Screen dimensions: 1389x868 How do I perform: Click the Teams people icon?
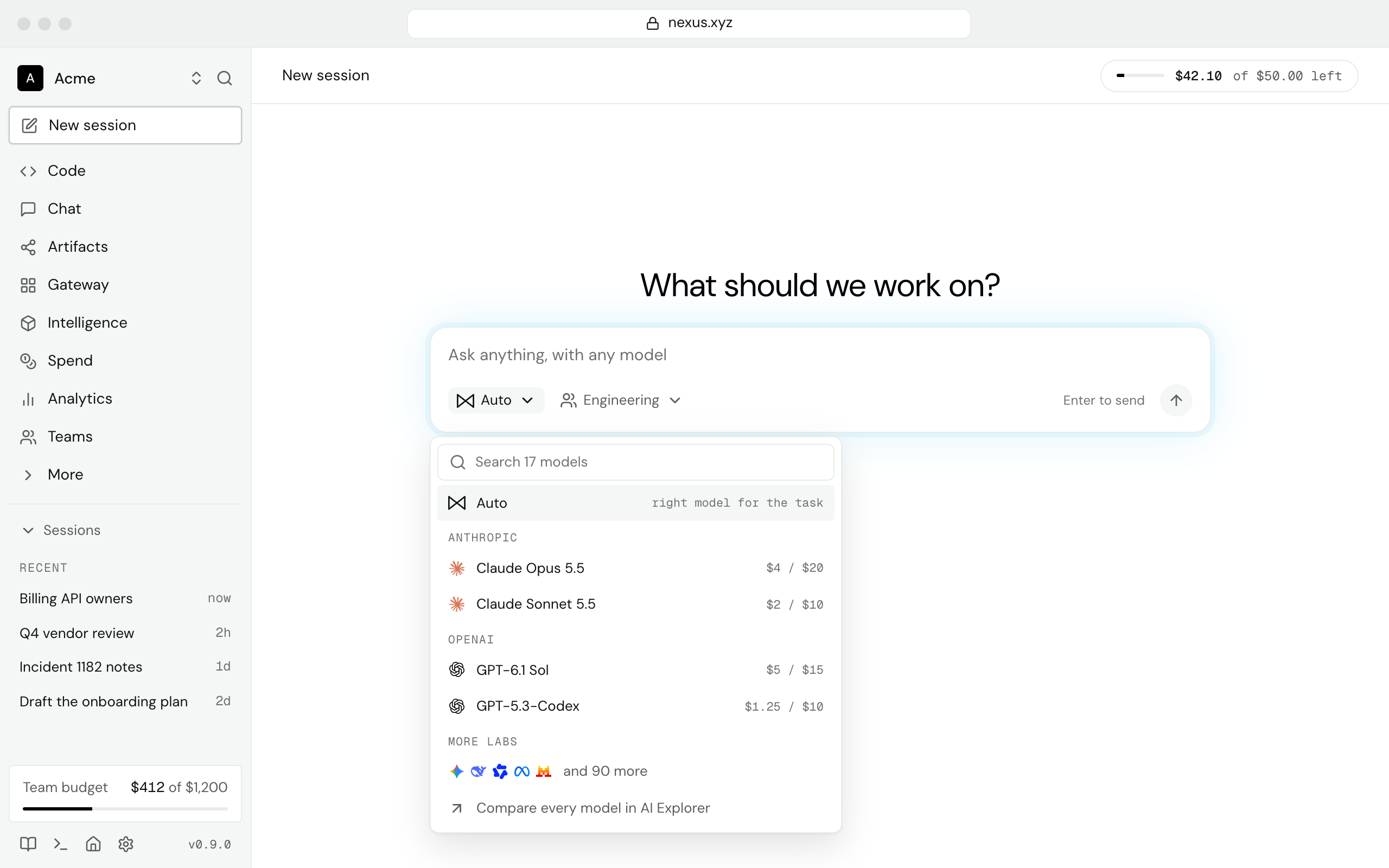[28, 437]
